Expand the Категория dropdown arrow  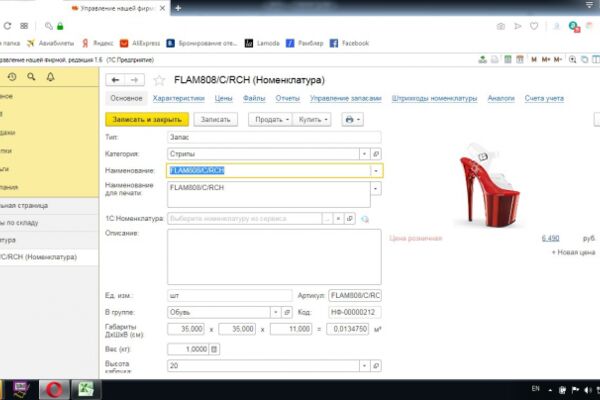point(364,154)
